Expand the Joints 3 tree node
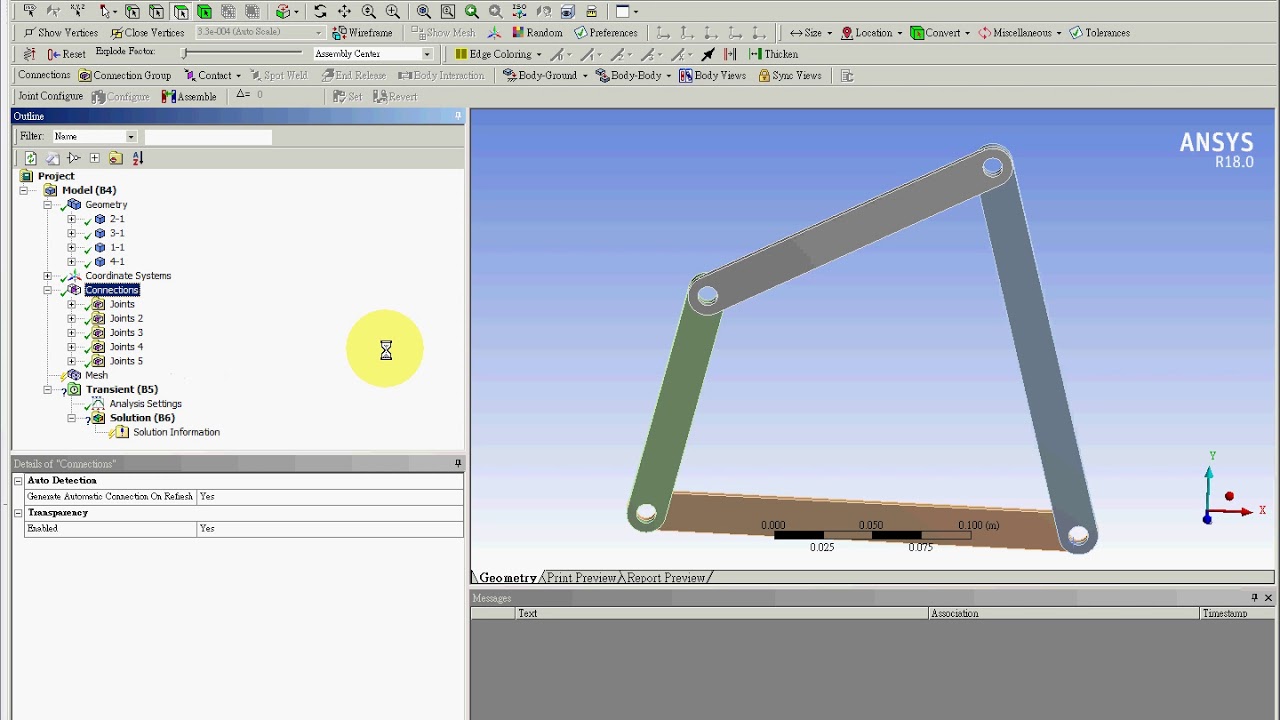The height and width of the screenshot is (720, 1280). point(71,333)
